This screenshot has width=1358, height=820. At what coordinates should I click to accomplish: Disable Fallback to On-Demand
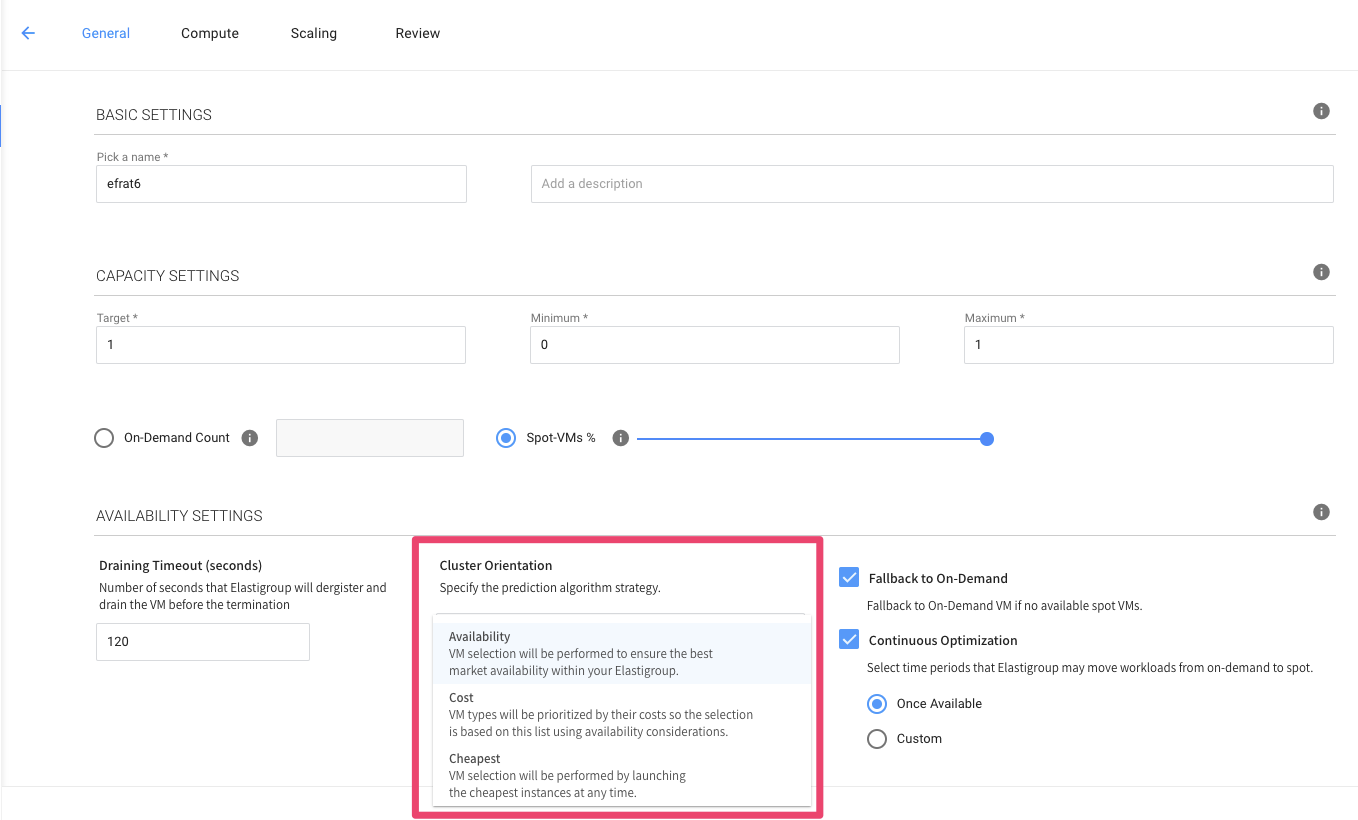849,577
